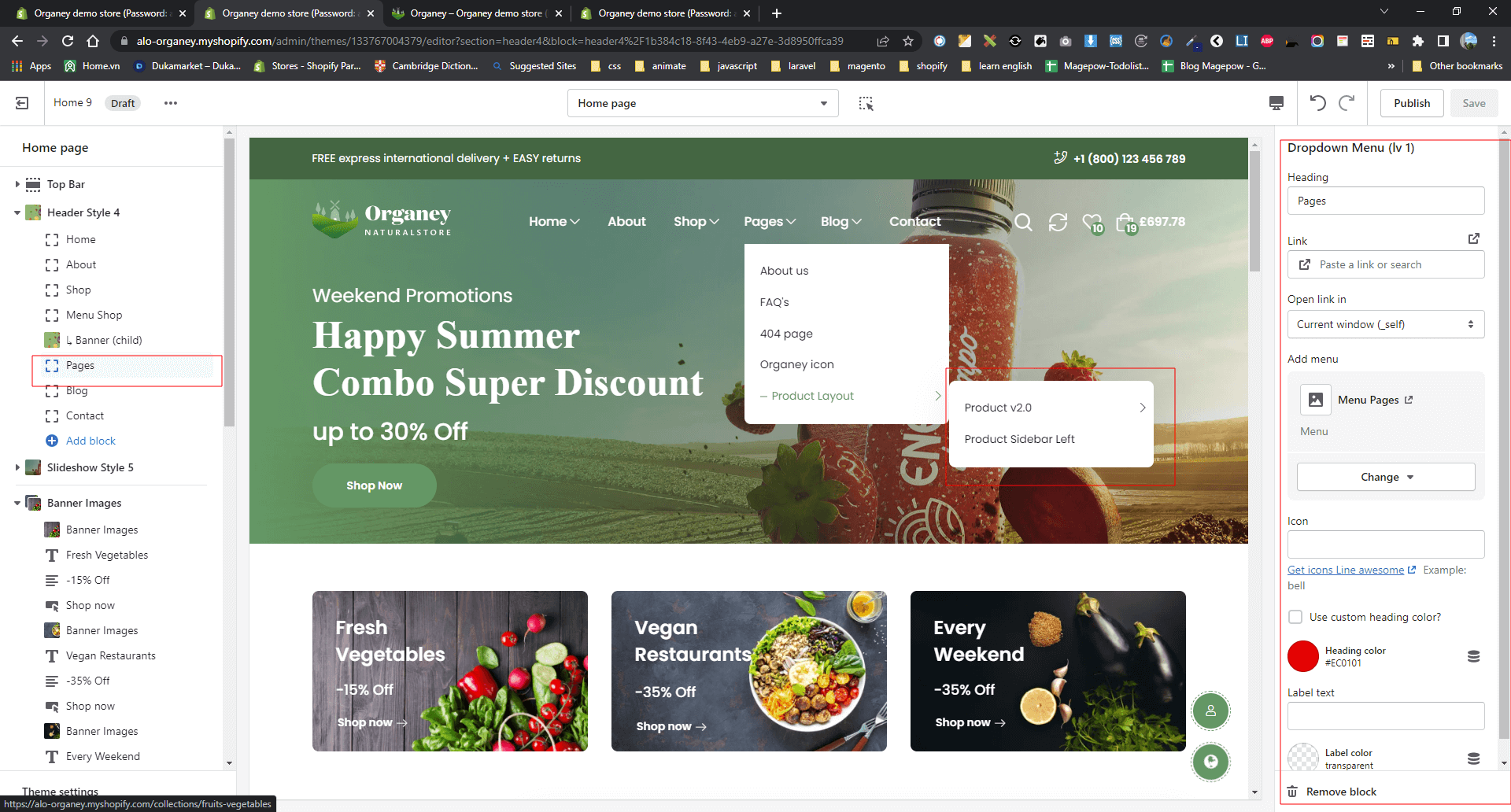The height and width of the screenshot is (812, 1511).
Task: Click the Publish button
Action: click(1412, 103)
